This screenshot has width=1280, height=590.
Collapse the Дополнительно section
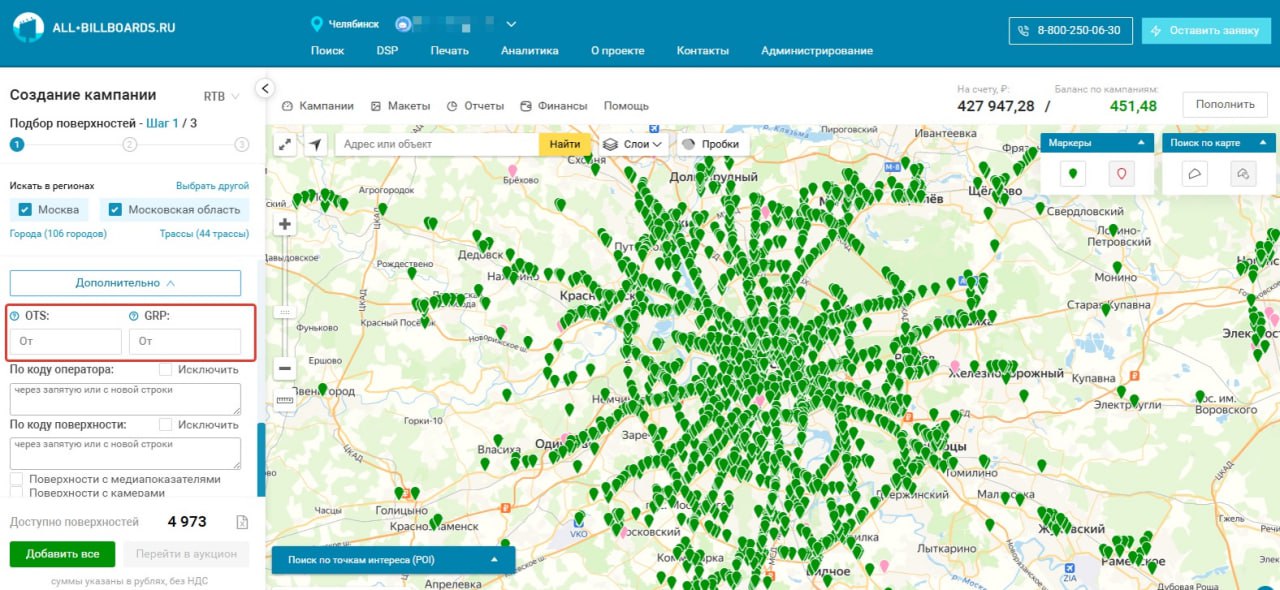pyautogui.click(x=125, y=283)
